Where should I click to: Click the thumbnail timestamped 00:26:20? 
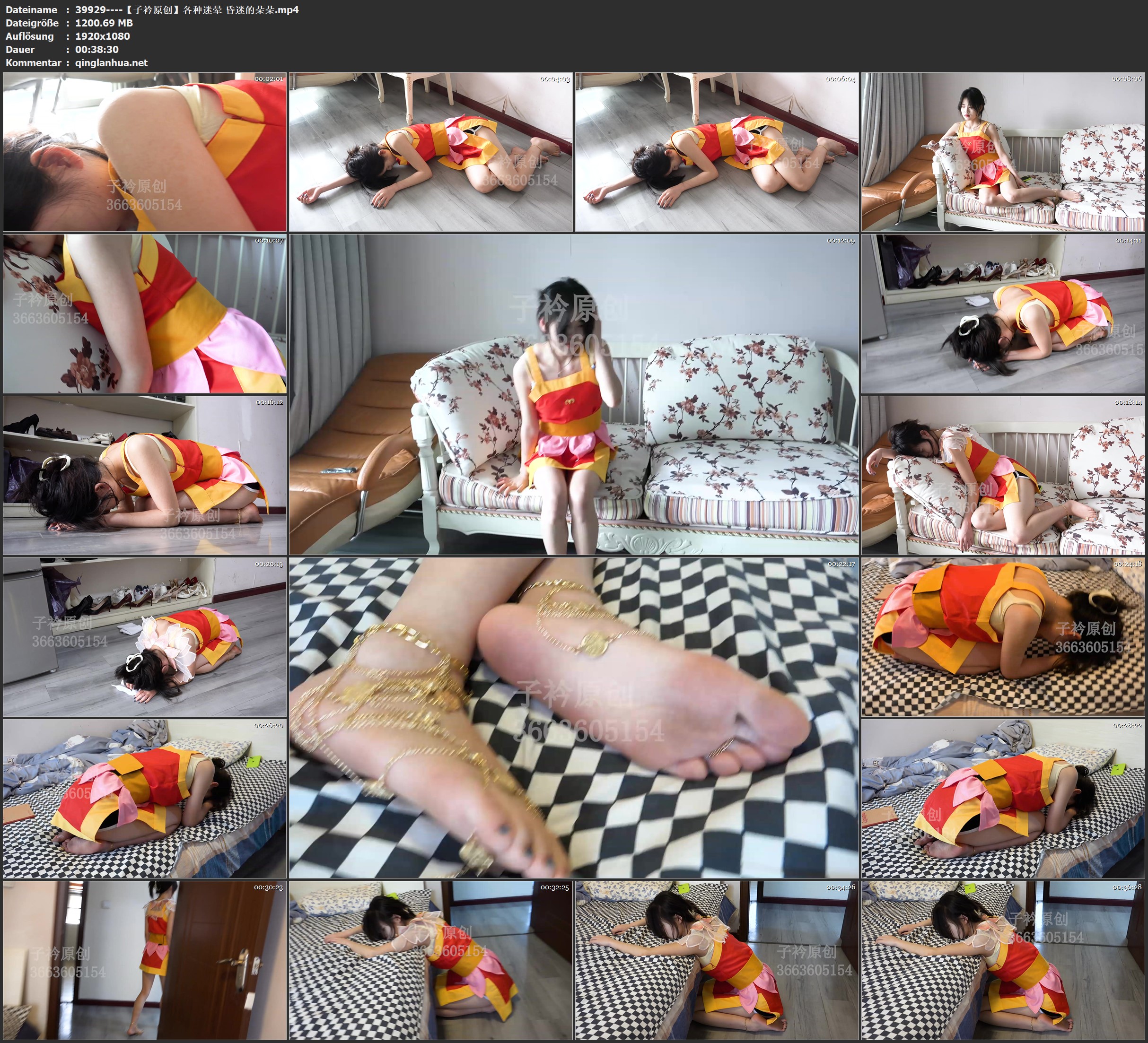pyautogui.click(x=145, y=798)
